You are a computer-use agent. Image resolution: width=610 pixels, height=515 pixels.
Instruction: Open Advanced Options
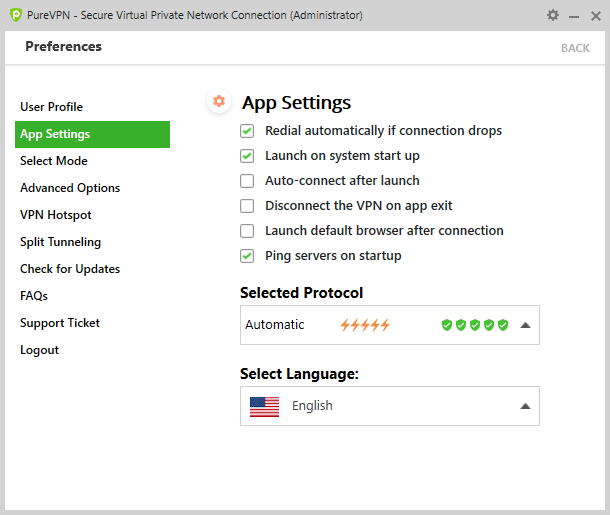pyautogui.click(x=70, y=188)
